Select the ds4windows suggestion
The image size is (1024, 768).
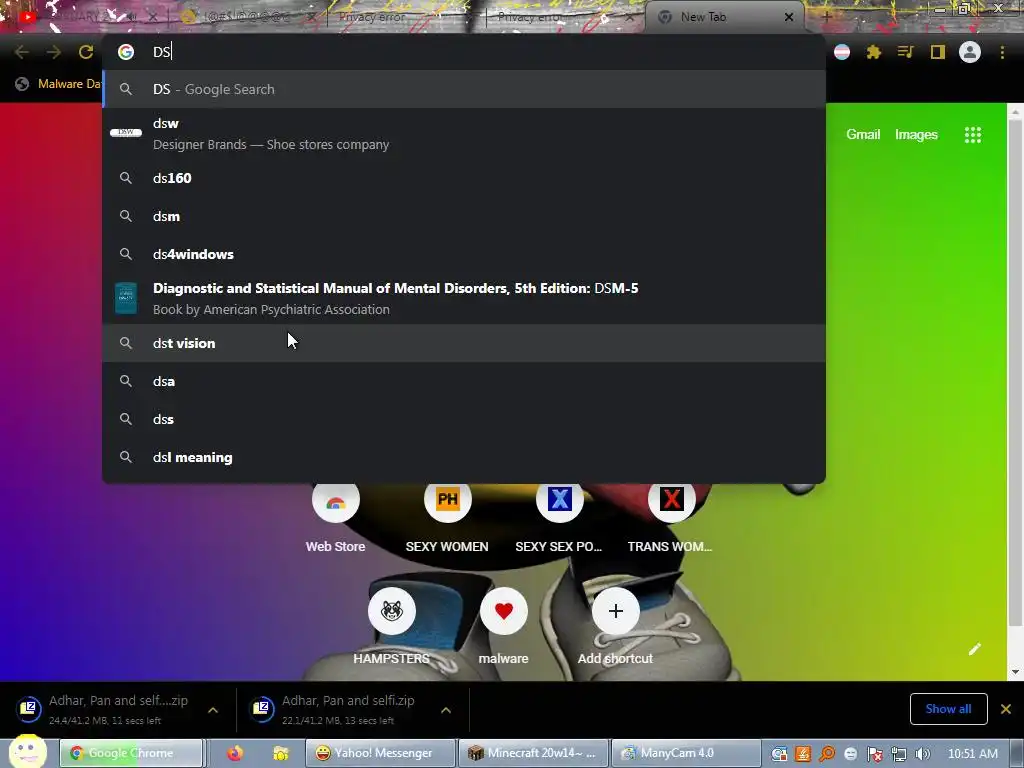464,254
